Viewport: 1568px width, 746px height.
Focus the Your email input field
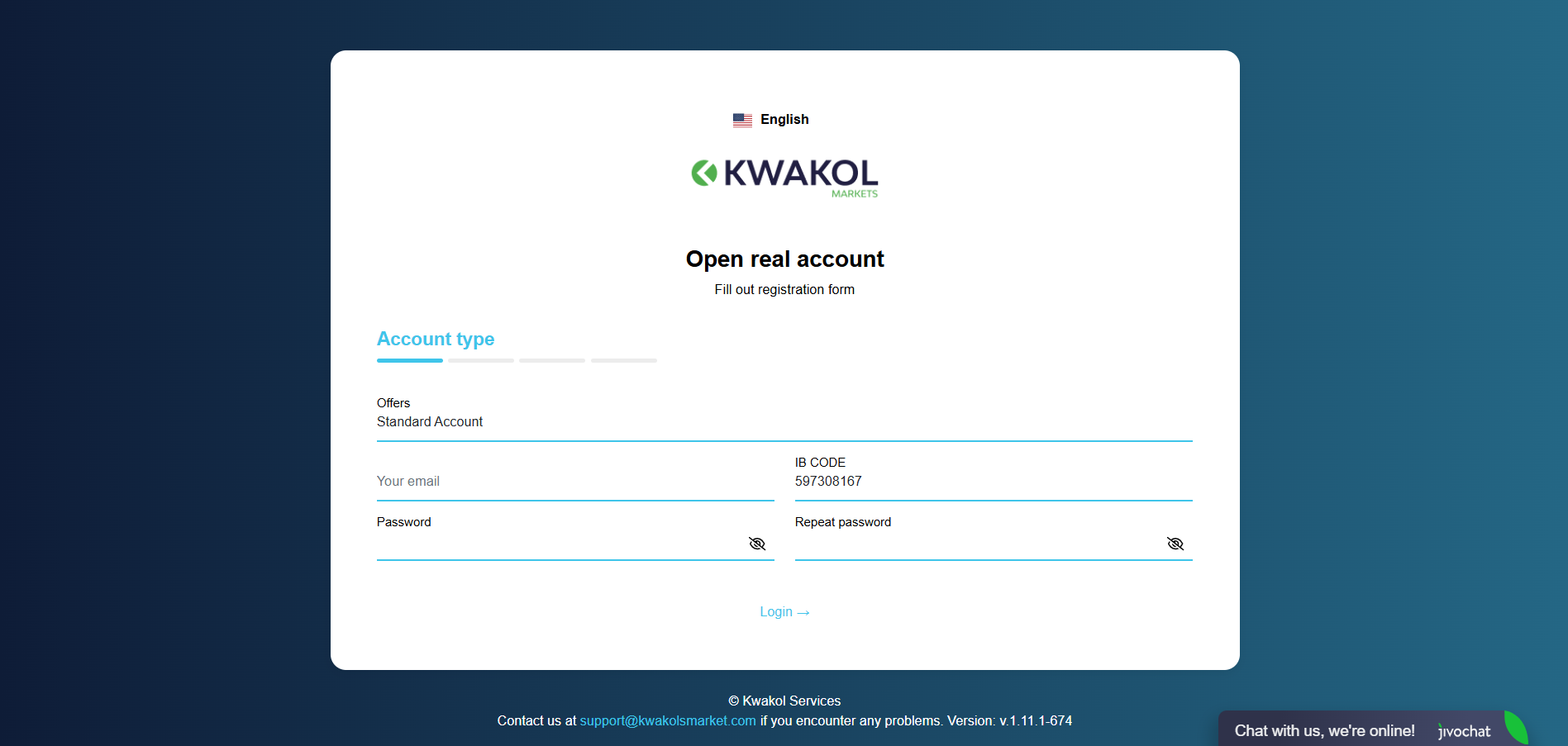tap(575, 481)
